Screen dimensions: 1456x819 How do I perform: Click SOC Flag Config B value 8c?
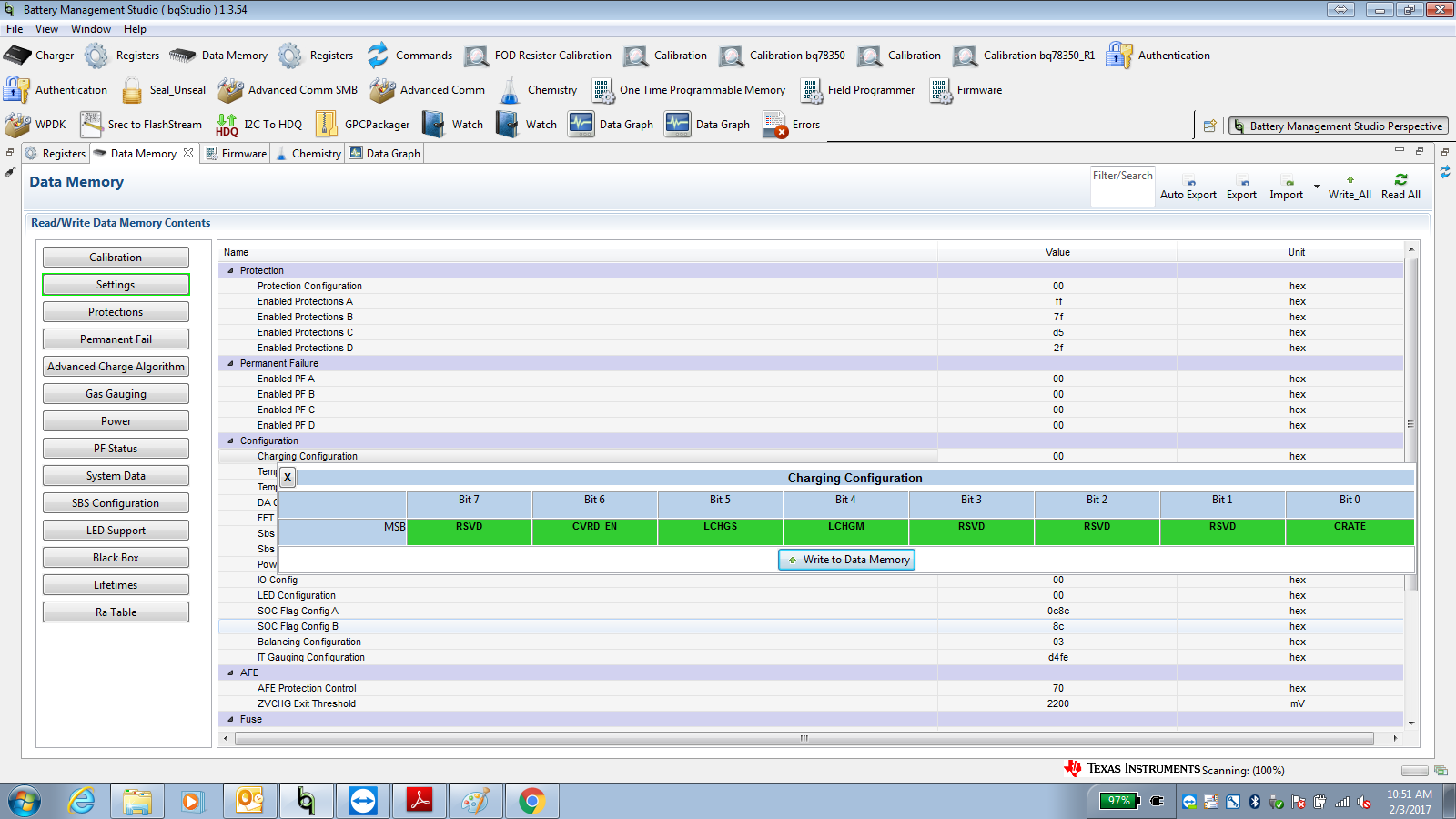pos(1057,627)
